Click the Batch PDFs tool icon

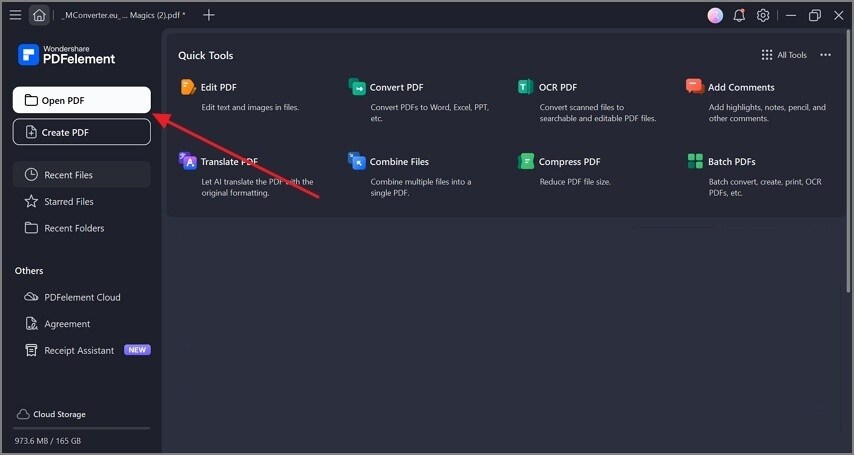coord(695,161)
